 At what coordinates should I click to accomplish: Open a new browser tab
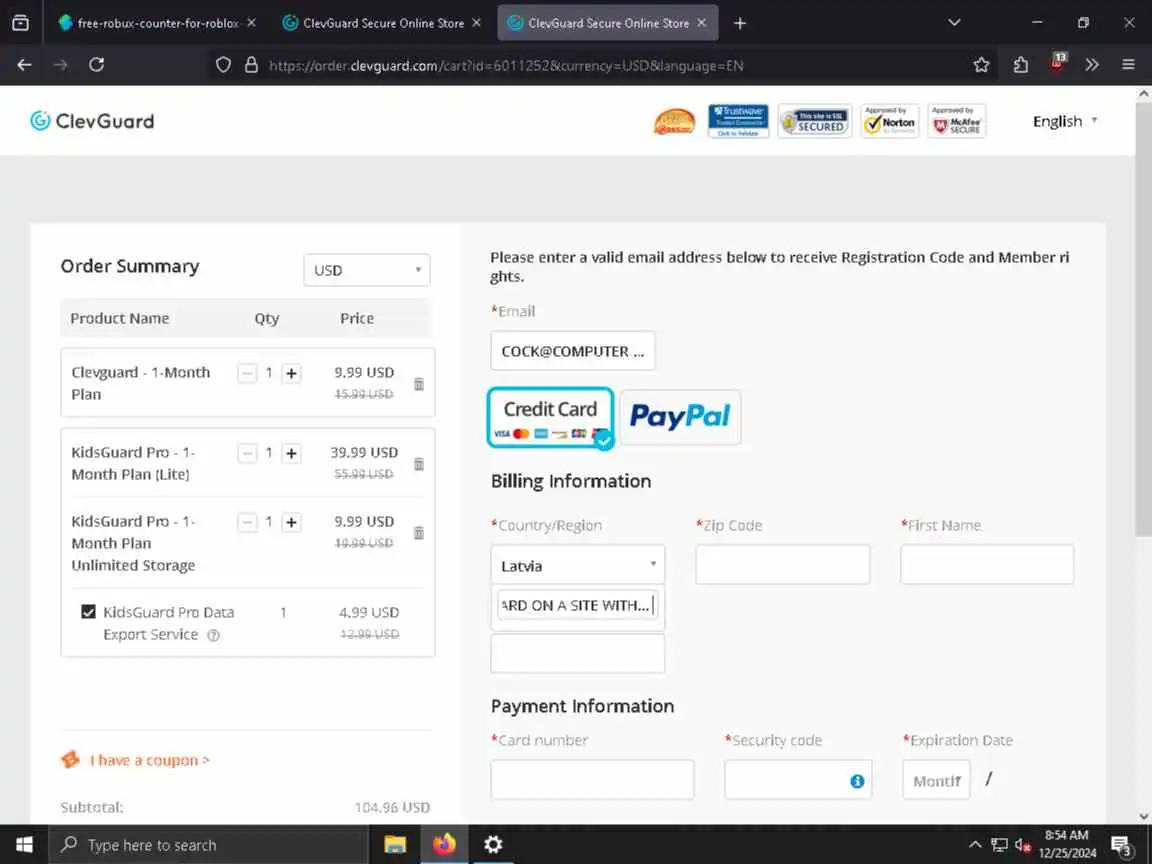(x=740, y=24)
